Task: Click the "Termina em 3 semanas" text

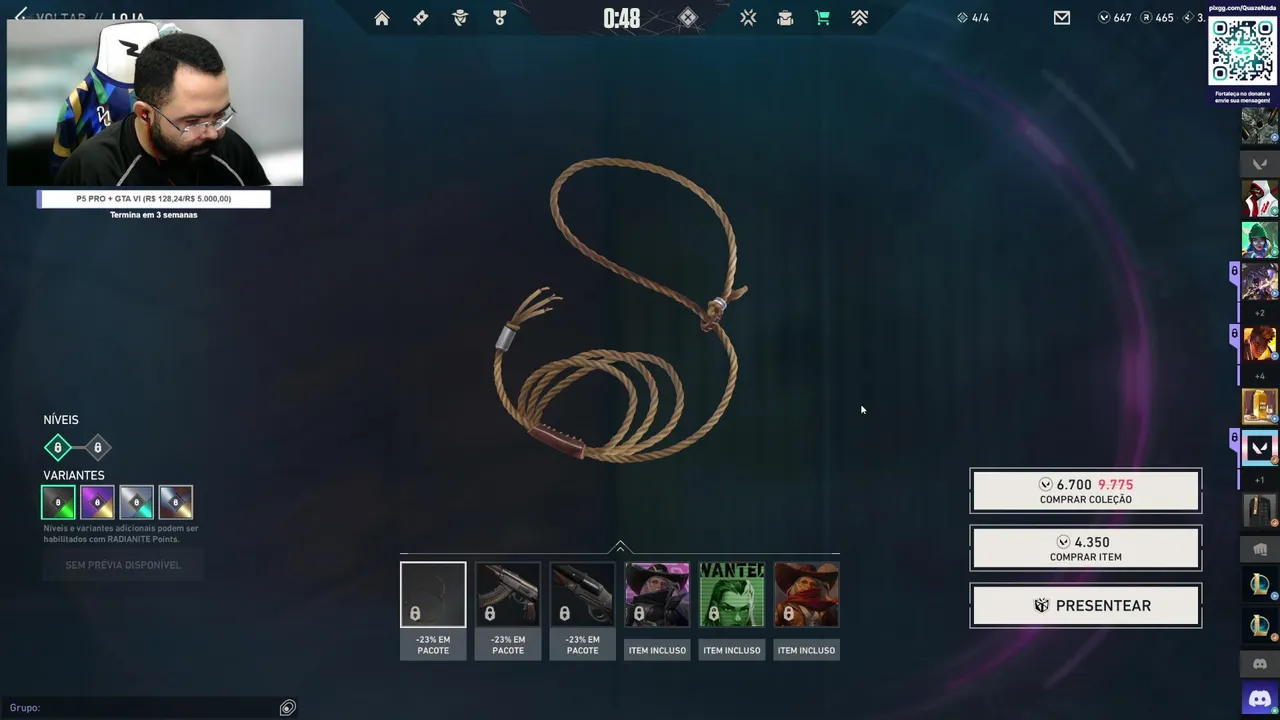Action: tap(154, 215)
